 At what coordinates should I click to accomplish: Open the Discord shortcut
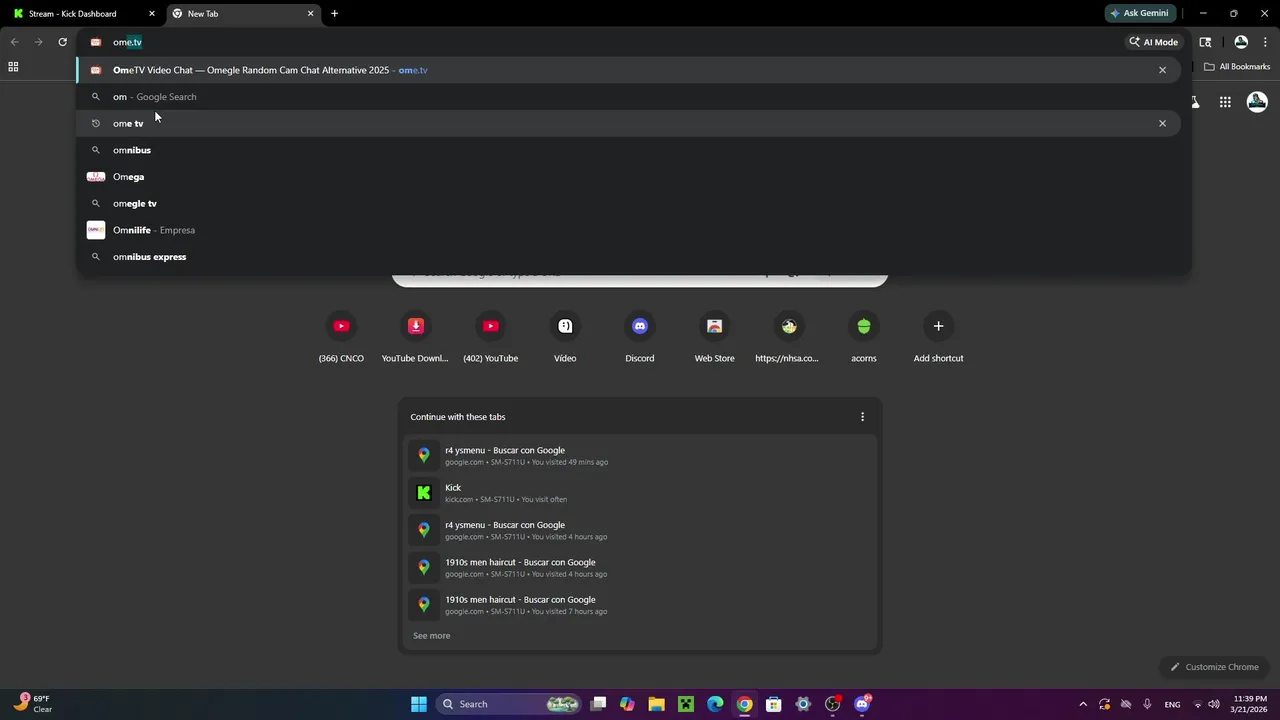tap(640, 336)
